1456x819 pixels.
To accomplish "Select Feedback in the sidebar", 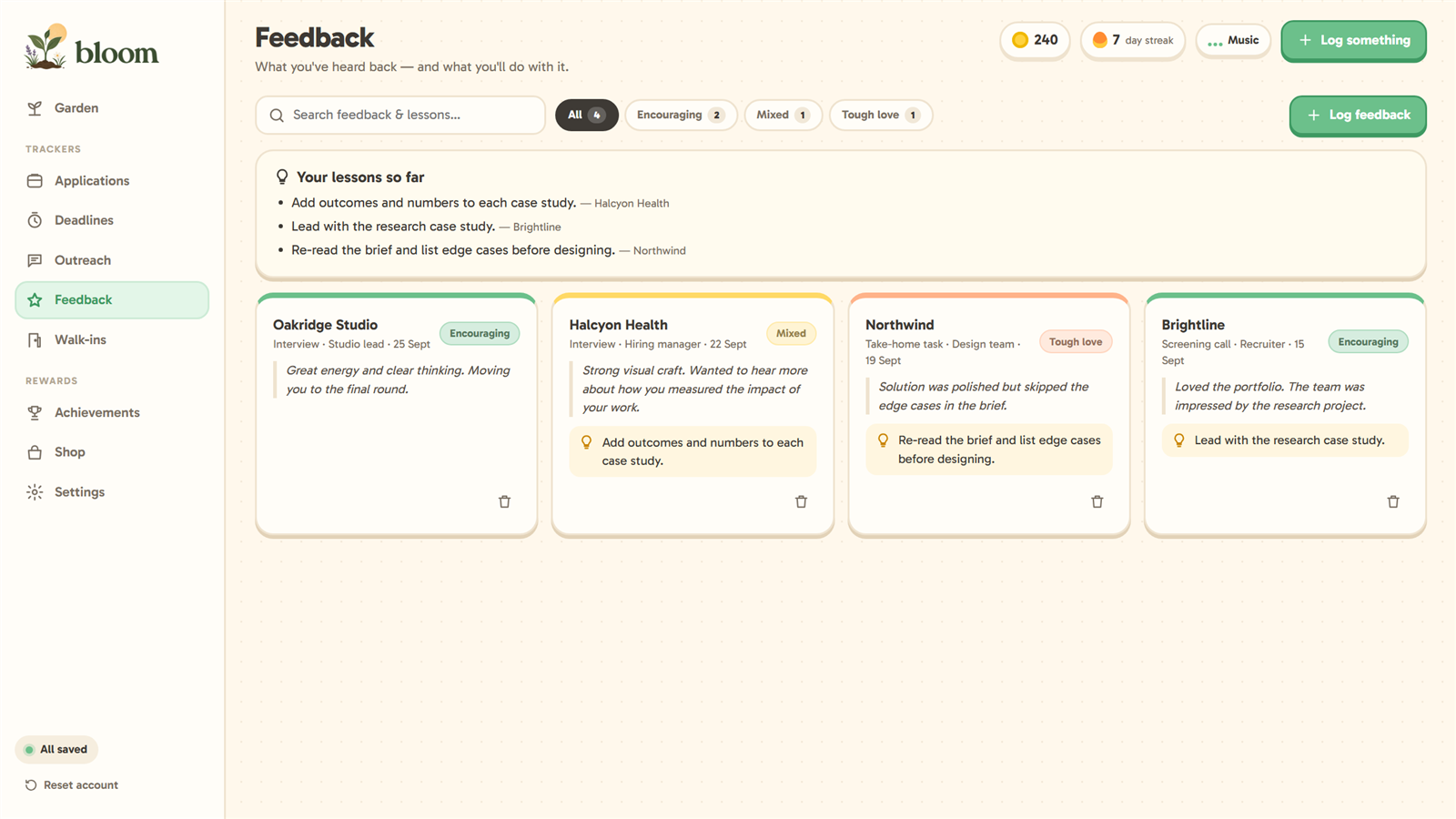I will click(112, 300).
